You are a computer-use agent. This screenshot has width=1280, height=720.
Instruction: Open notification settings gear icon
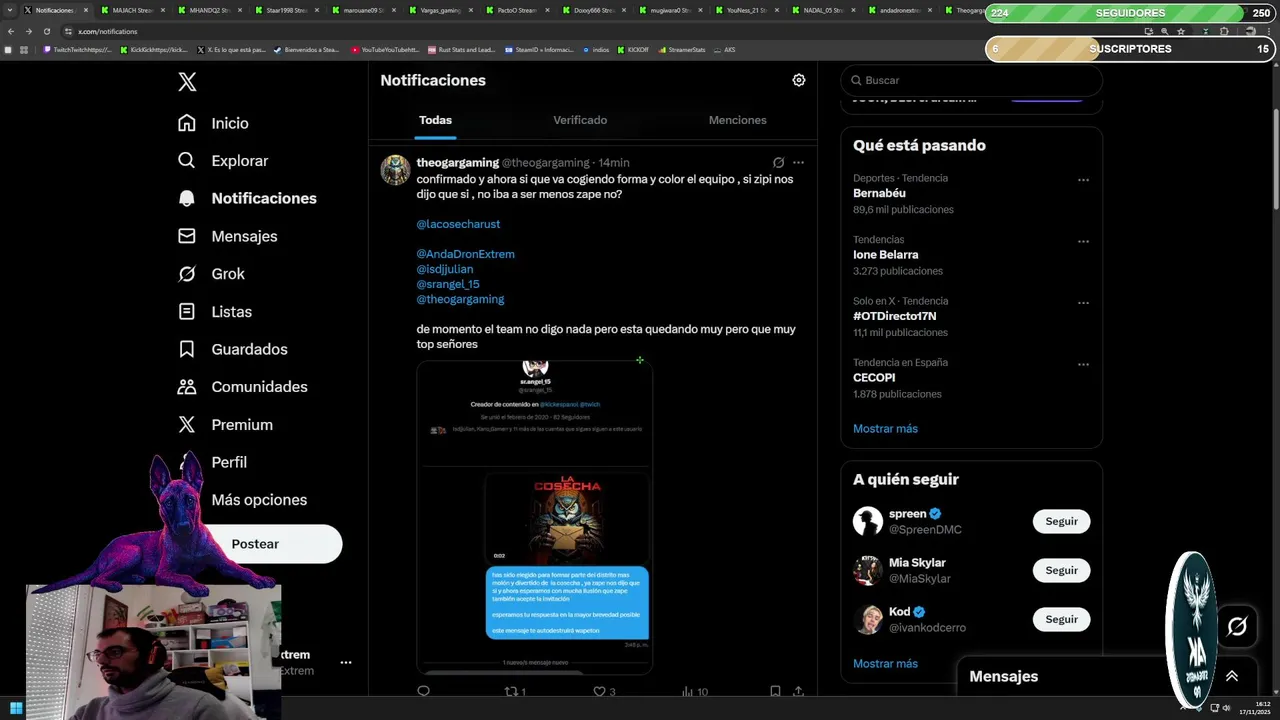pos(799,80)
